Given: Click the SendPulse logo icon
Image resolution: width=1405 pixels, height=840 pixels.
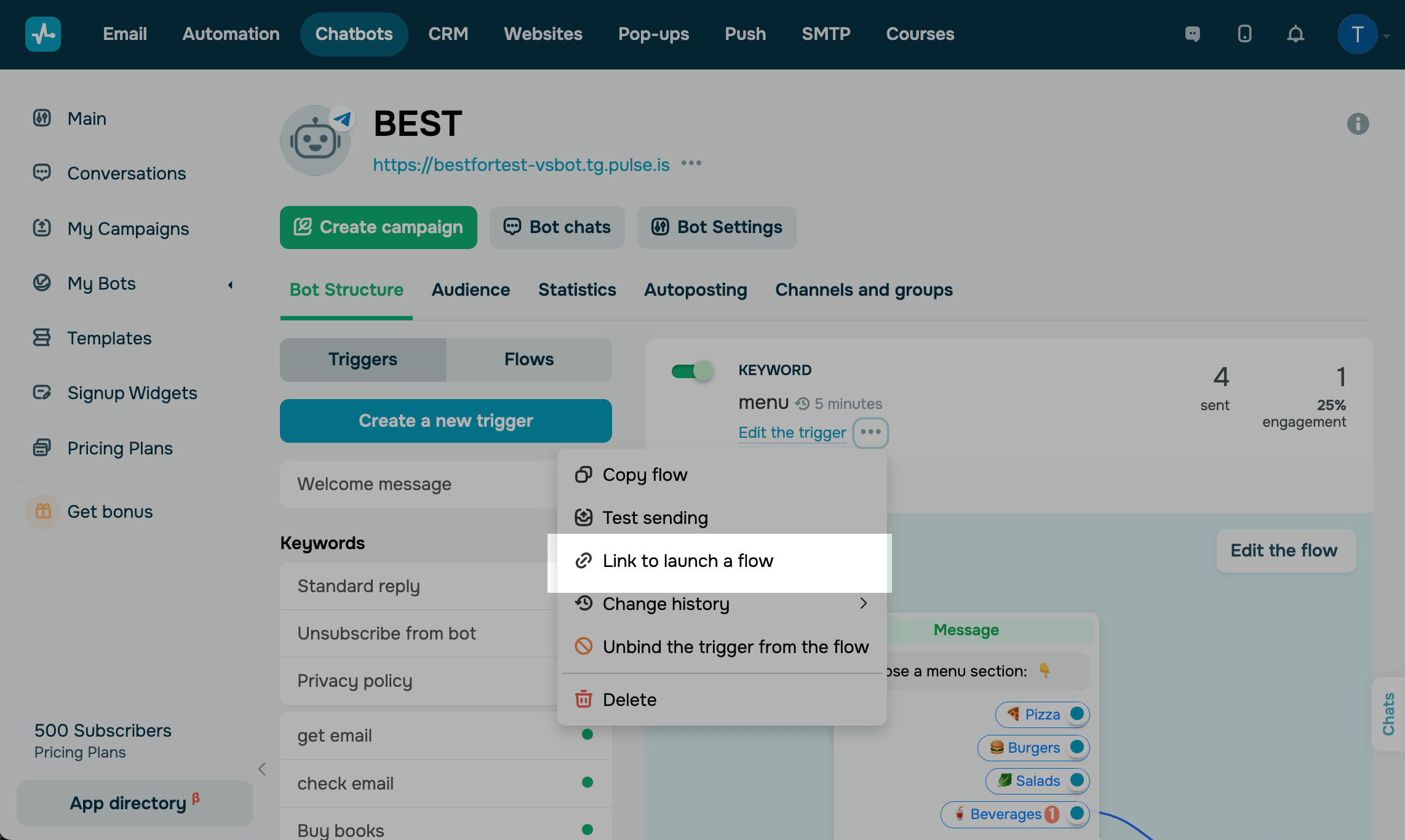Looking at the screenshot, I should [43, 34].
